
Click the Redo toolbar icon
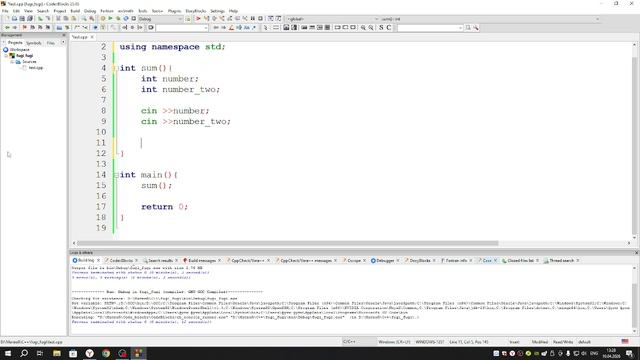point(48,19)
